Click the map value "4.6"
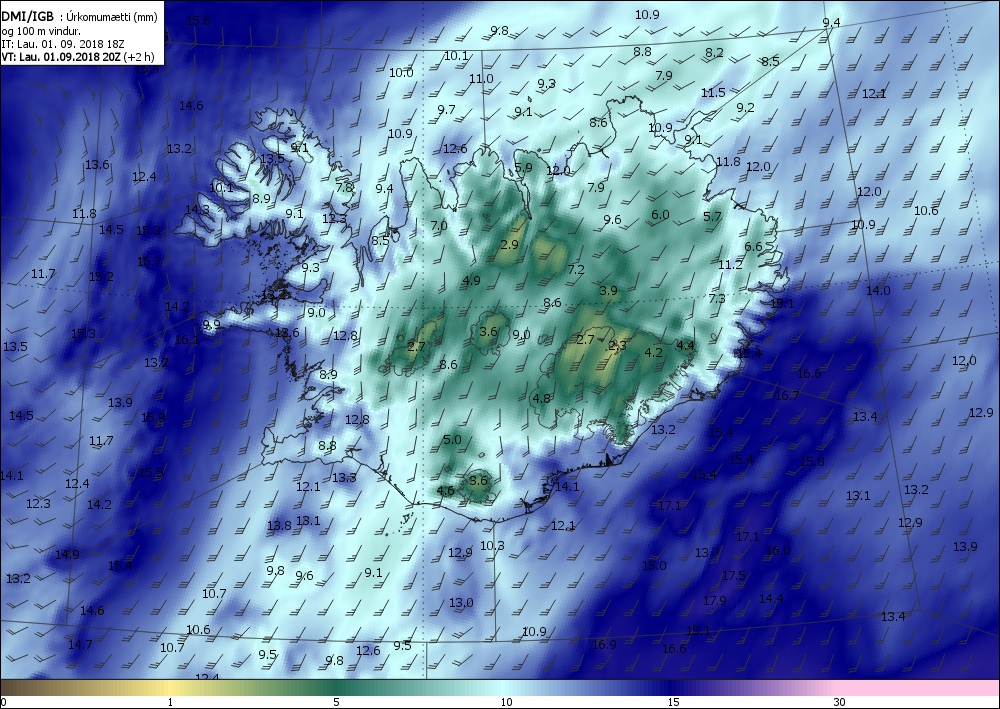The image size is (1000, 709). [x=446, y=490]
